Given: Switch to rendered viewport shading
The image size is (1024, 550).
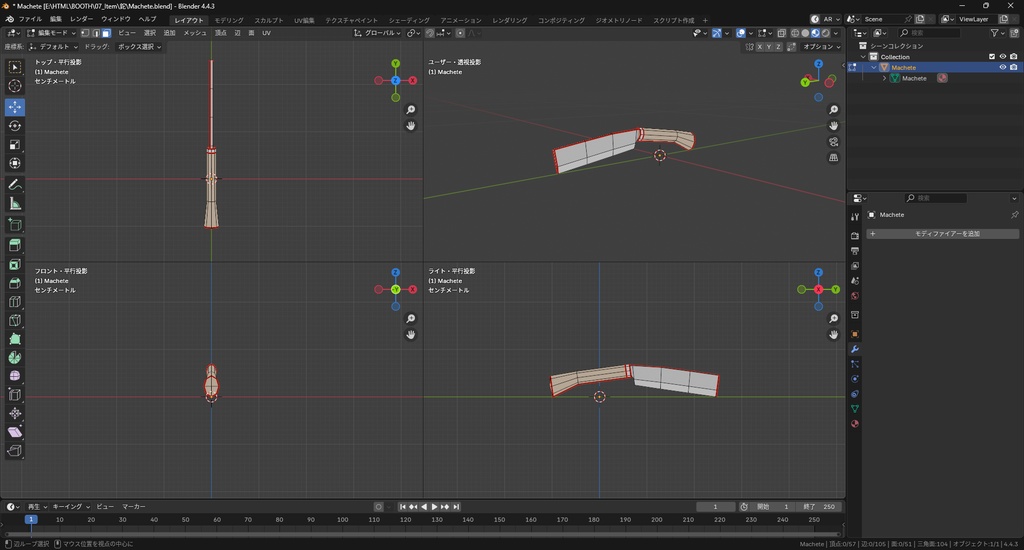Looking at the screenshot, I should [x=826, y=33].
